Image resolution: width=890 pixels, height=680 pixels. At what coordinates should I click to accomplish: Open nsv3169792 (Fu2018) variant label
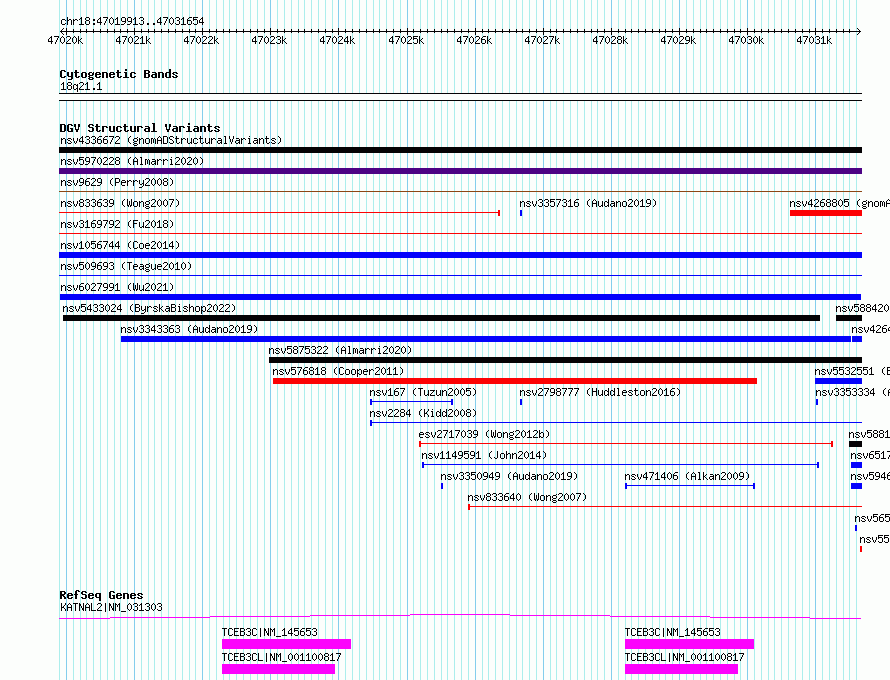(117, 224)
